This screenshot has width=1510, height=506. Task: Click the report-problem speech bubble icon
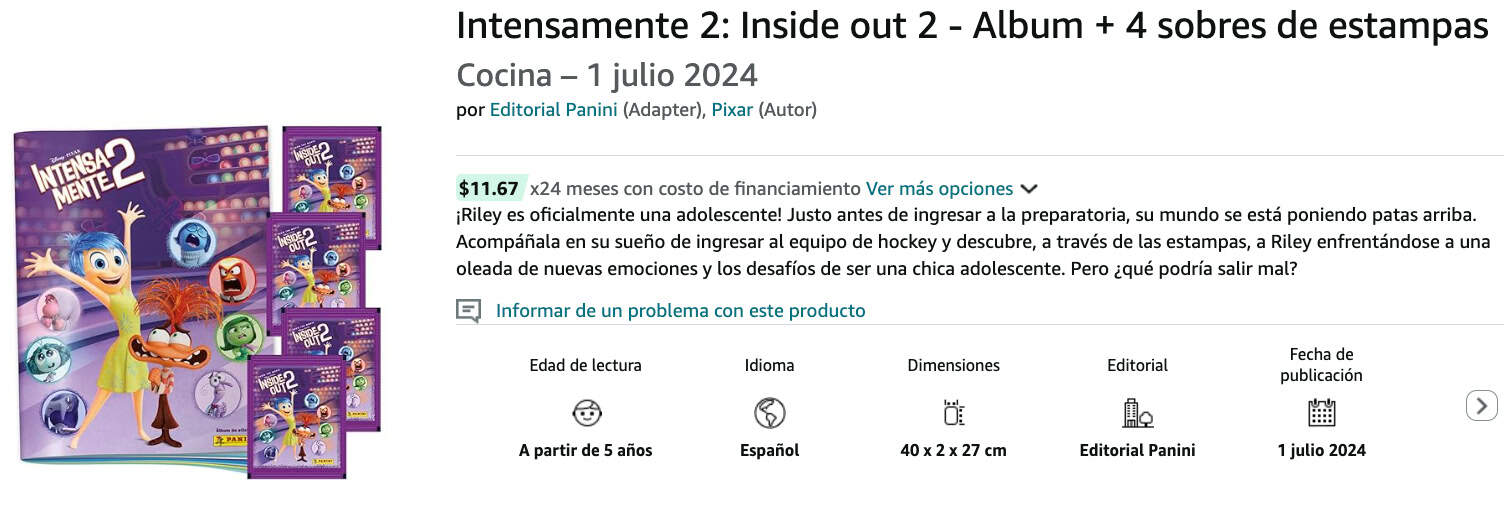468,310
